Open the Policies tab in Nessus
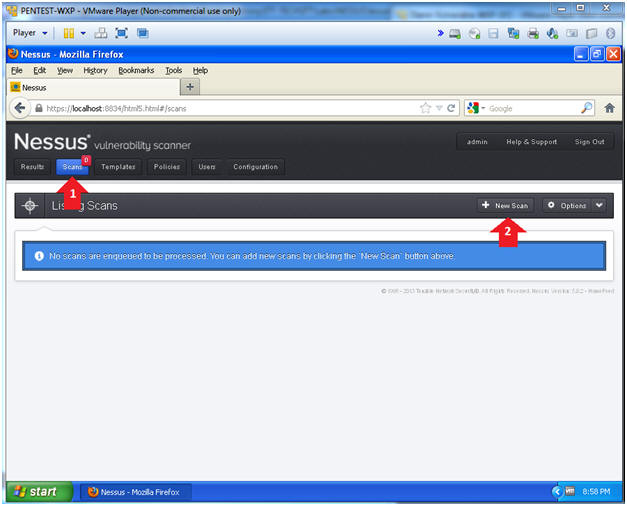This screenshot has width=627, height=506. point(167,167)
